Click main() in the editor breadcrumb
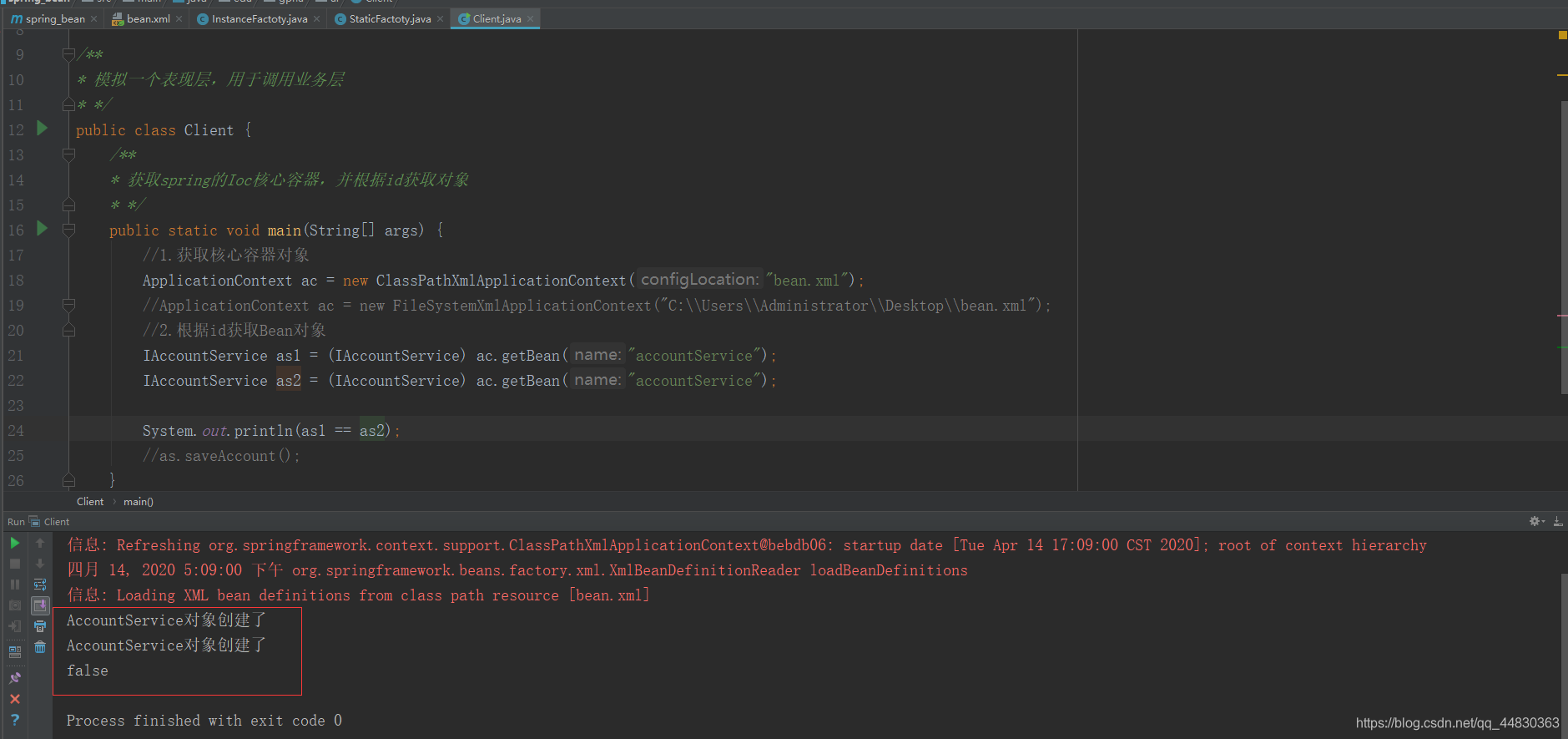 pos(139,502)
